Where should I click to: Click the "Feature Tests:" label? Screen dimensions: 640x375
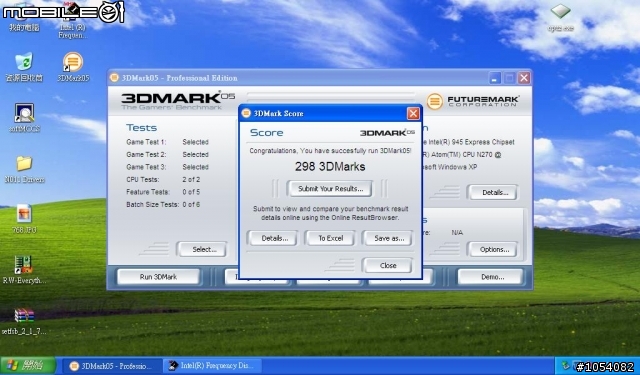click(147, 192)
